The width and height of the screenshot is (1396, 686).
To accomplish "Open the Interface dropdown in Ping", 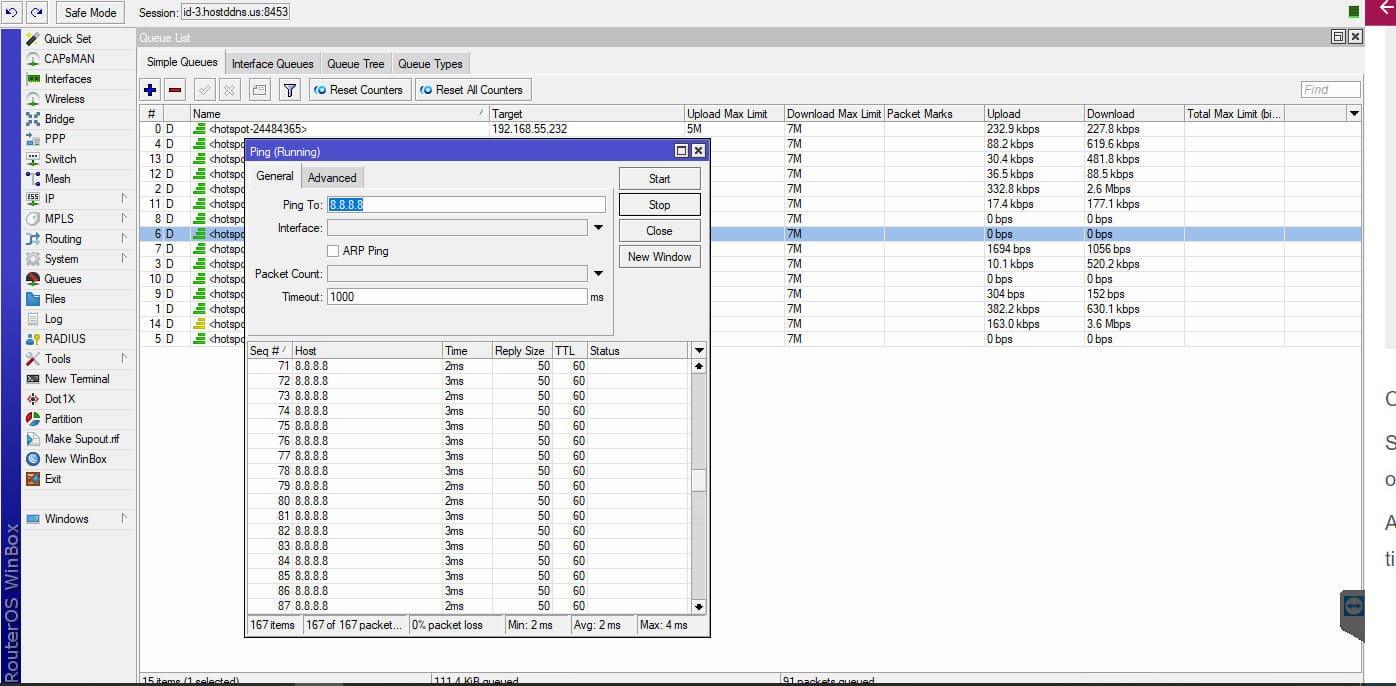I will 598,228.
